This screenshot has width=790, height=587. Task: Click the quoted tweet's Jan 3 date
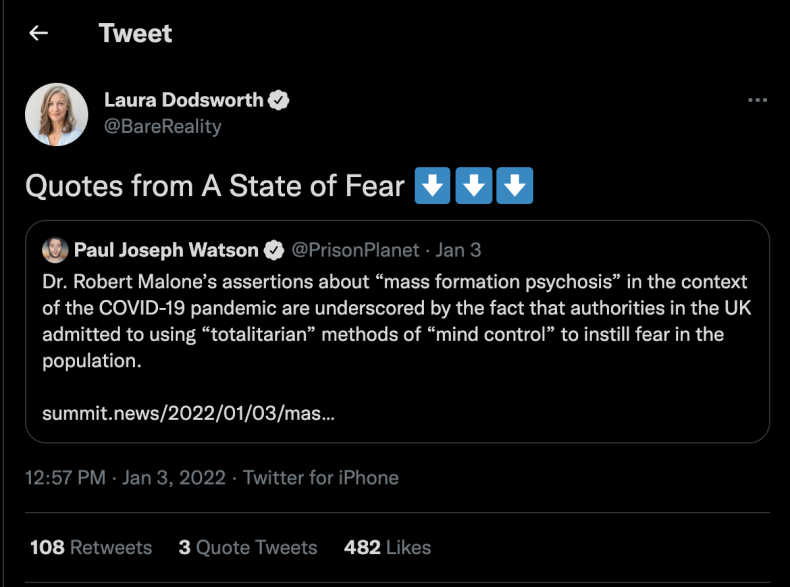(x=458, y=250)
